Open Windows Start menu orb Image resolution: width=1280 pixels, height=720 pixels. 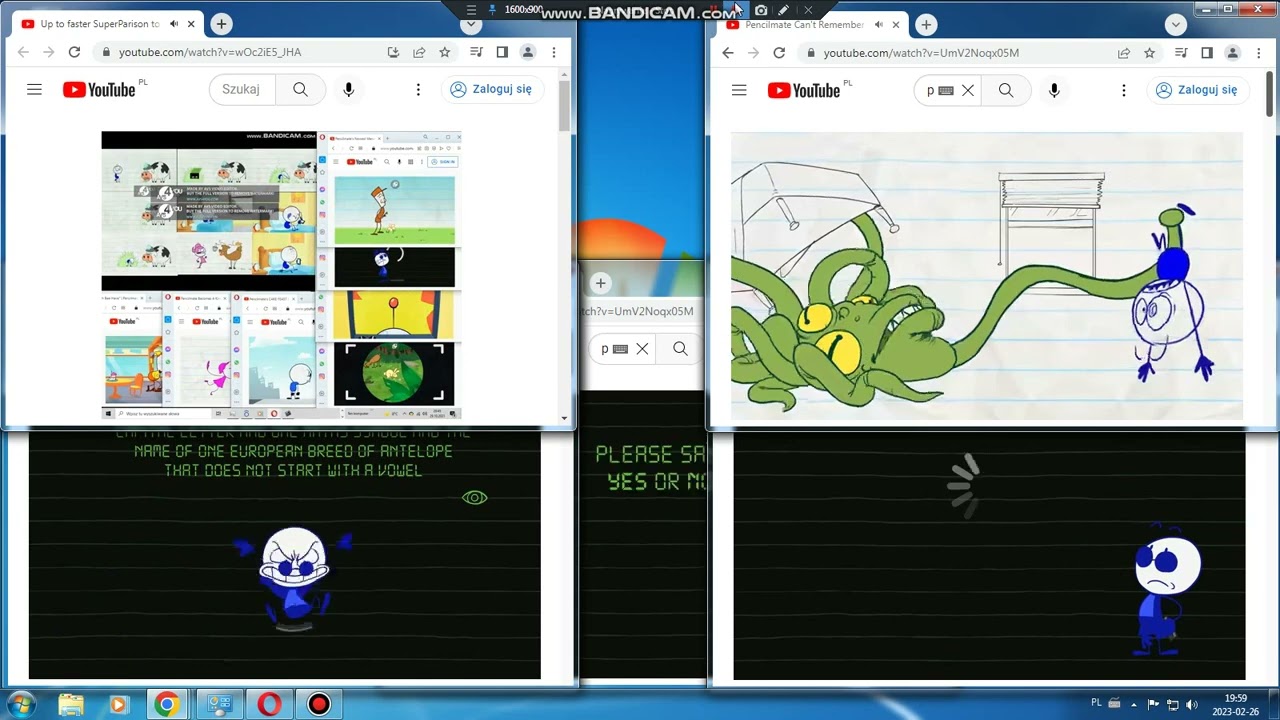pyautogui.click(x=21, y=703)
